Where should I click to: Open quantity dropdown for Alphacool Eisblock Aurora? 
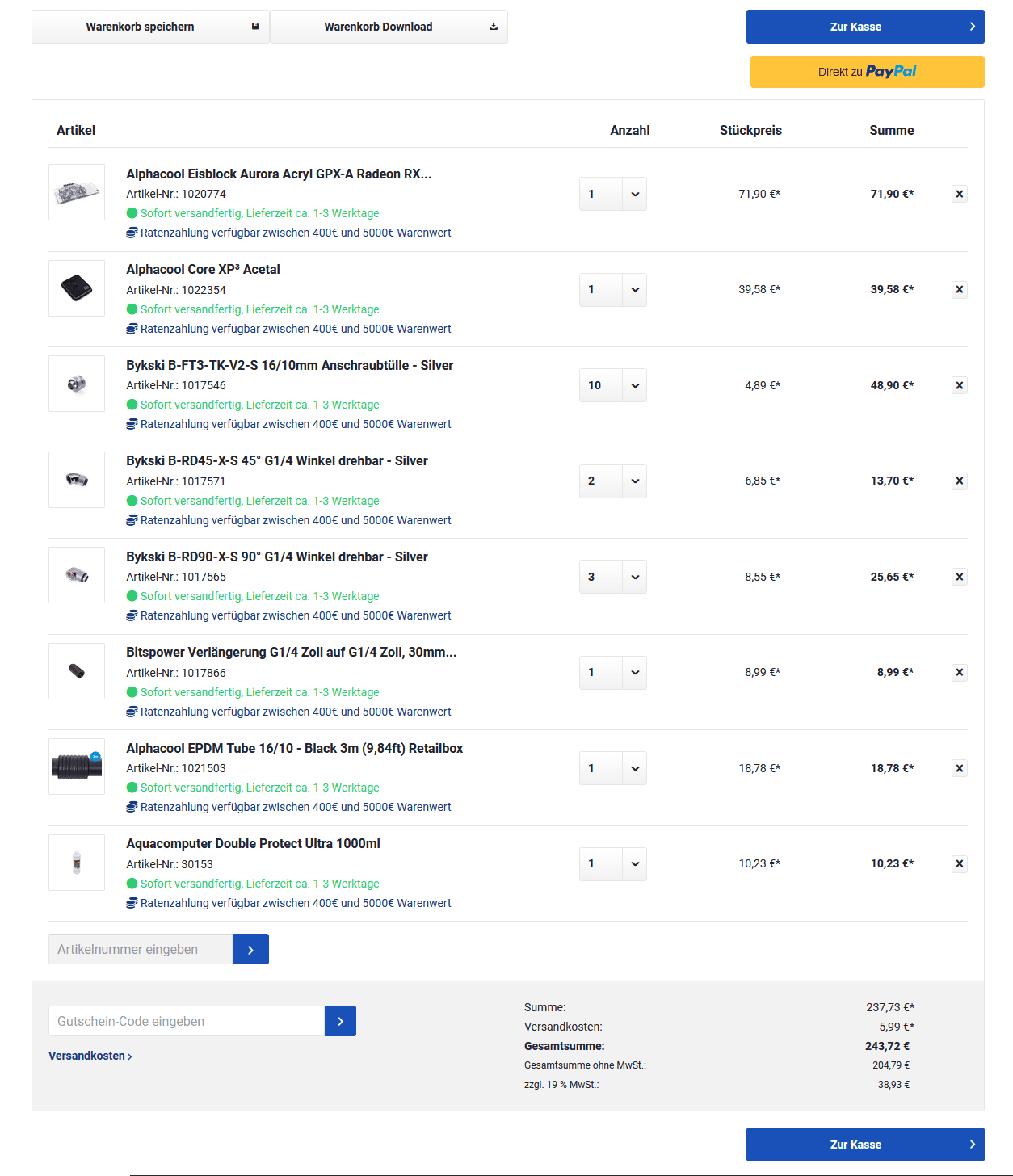[613, 194]
